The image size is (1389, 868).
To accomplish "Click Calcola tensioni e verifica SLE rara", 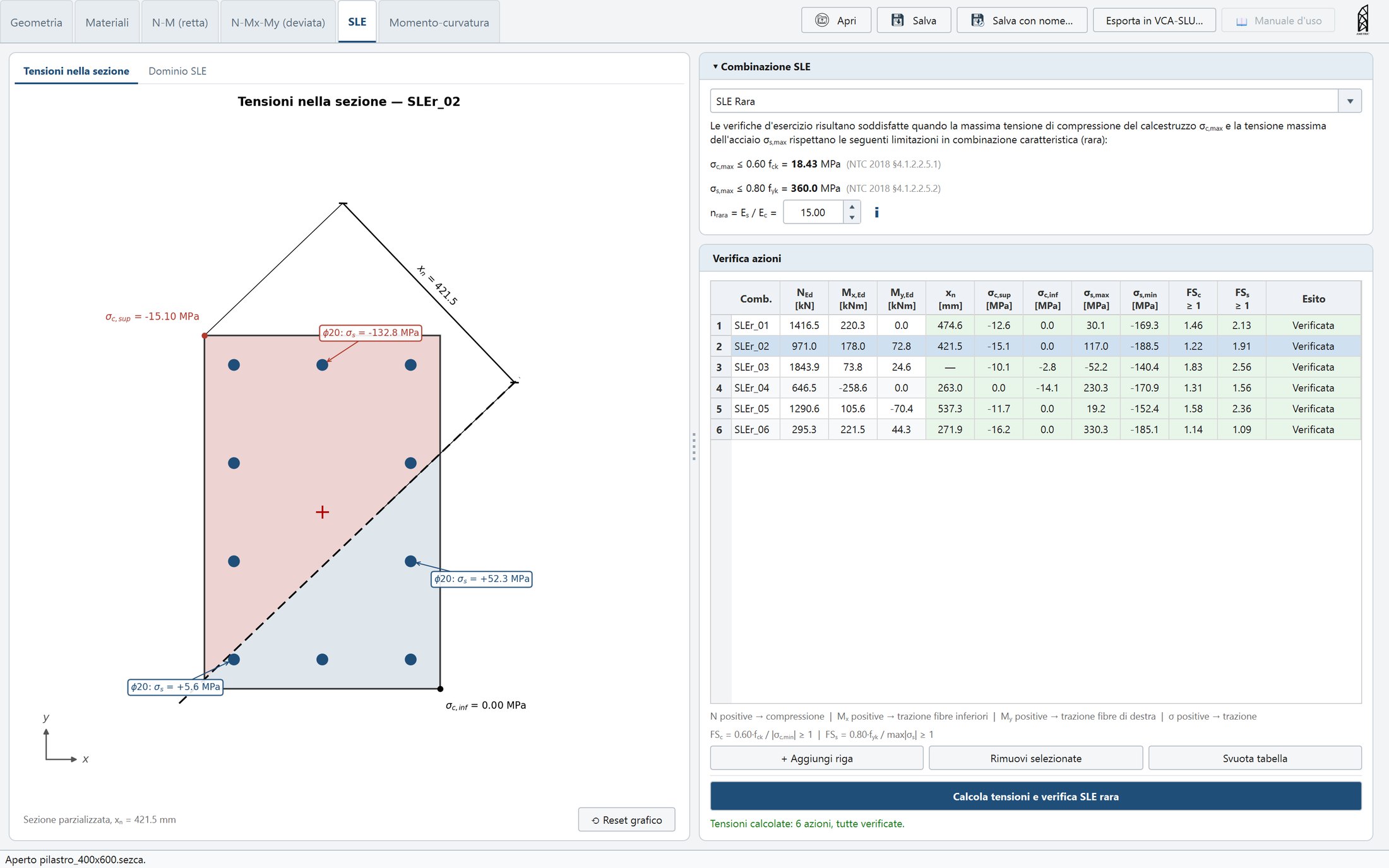I will (x=1035, y=796).
